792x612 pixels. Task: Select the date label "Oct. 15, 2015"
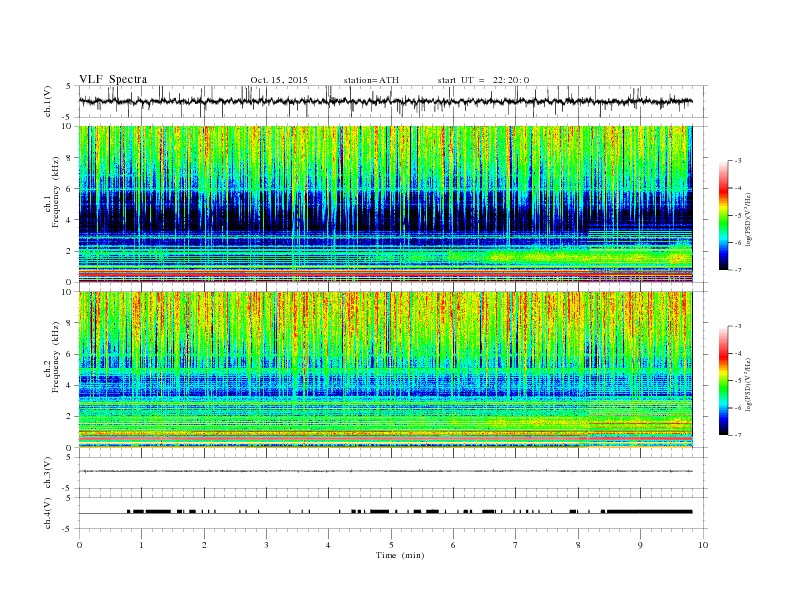(279, 80)
